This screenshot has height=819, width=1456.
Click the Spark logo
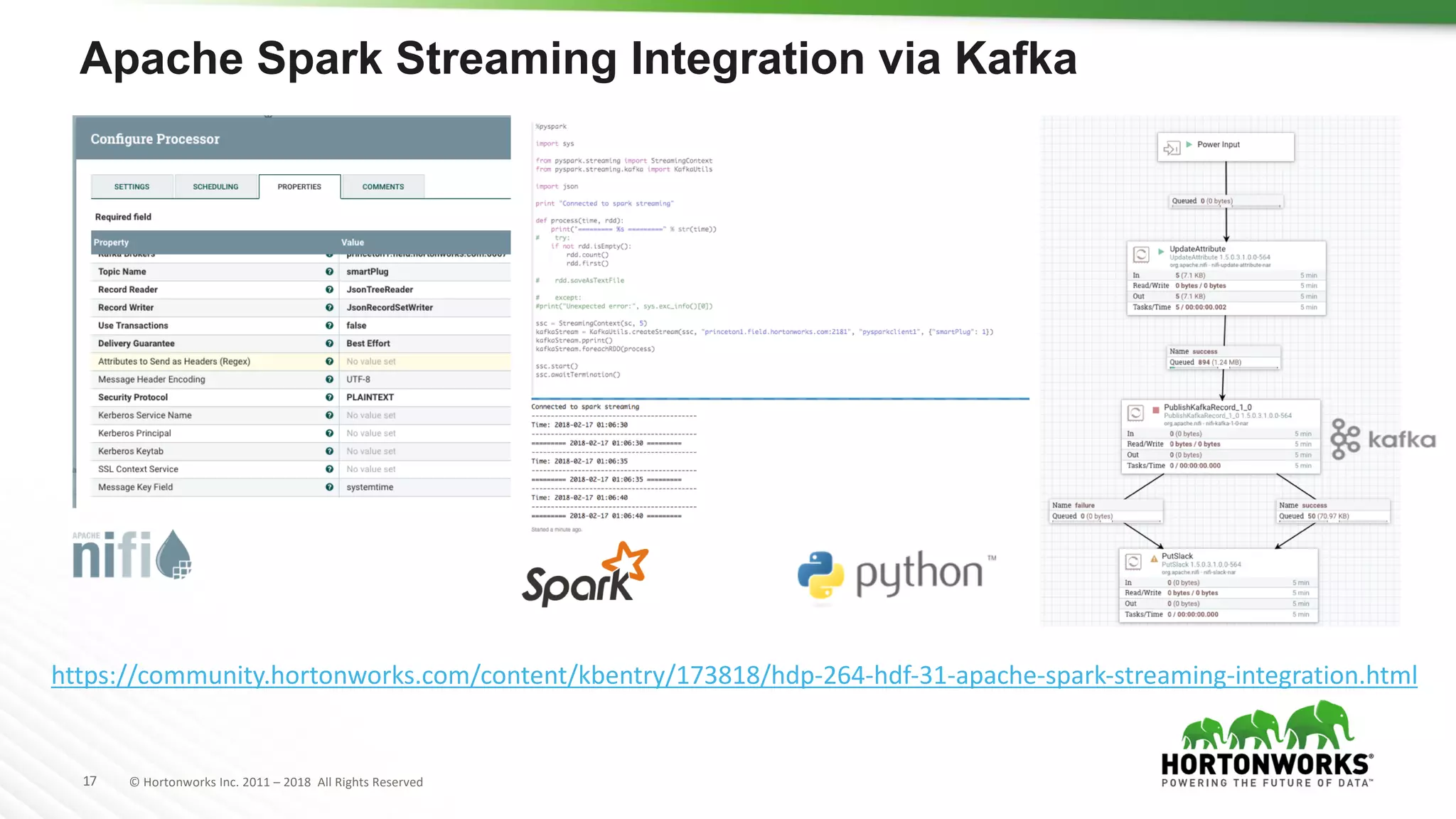click(585, 574)
